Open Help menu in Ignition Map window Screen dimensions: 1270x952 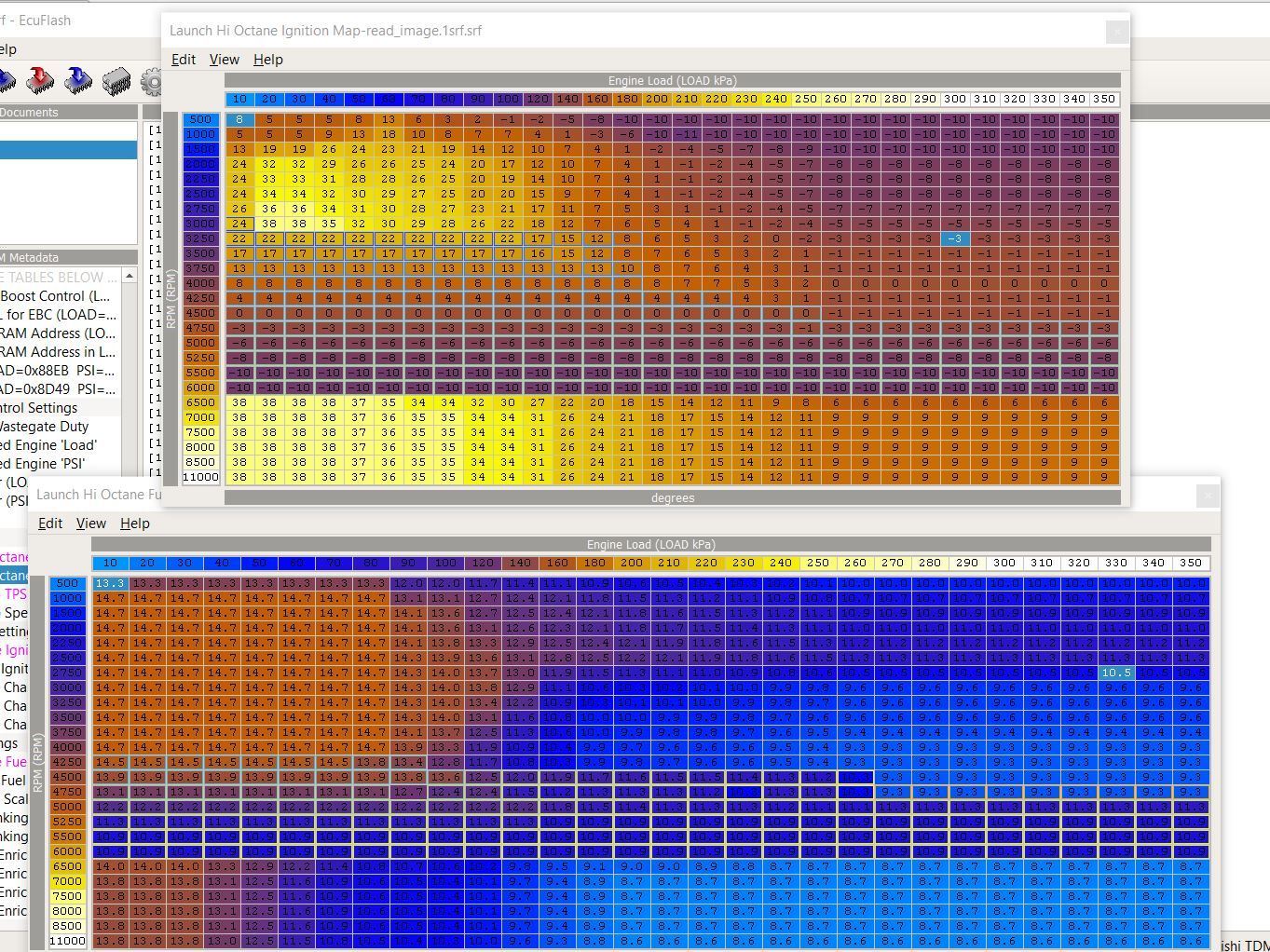point(267,60)
